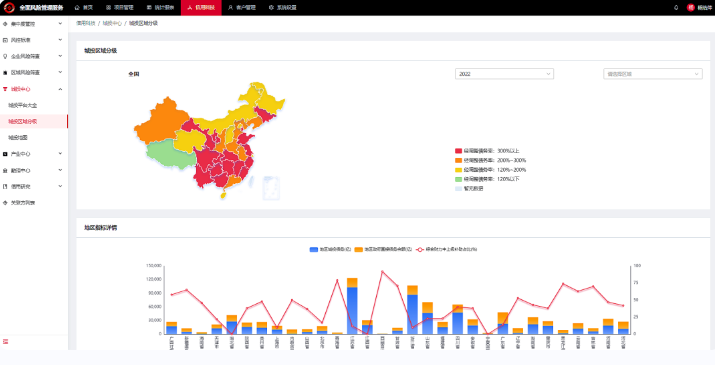The width and height of the screenshot is (715, 365).
Task: Toggle yellow legend item 120%~200%
Action: click(491, 170)
